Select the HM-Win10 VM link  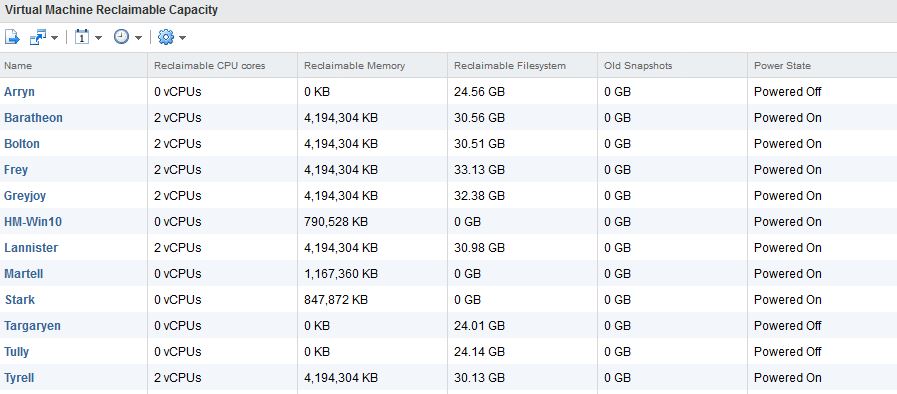pos(33,222)
